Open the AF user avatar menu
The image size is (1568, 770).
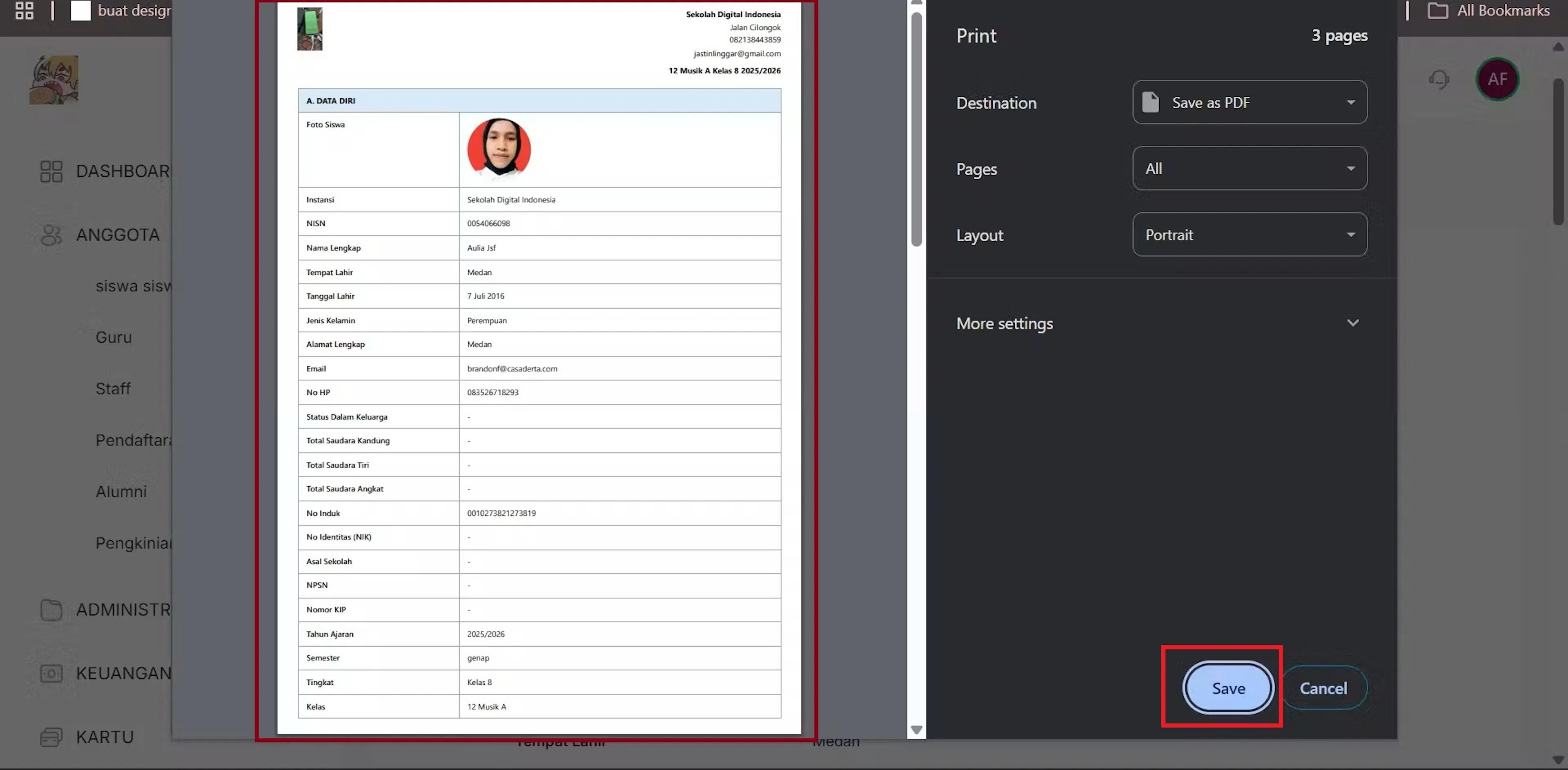[1497, 79]
